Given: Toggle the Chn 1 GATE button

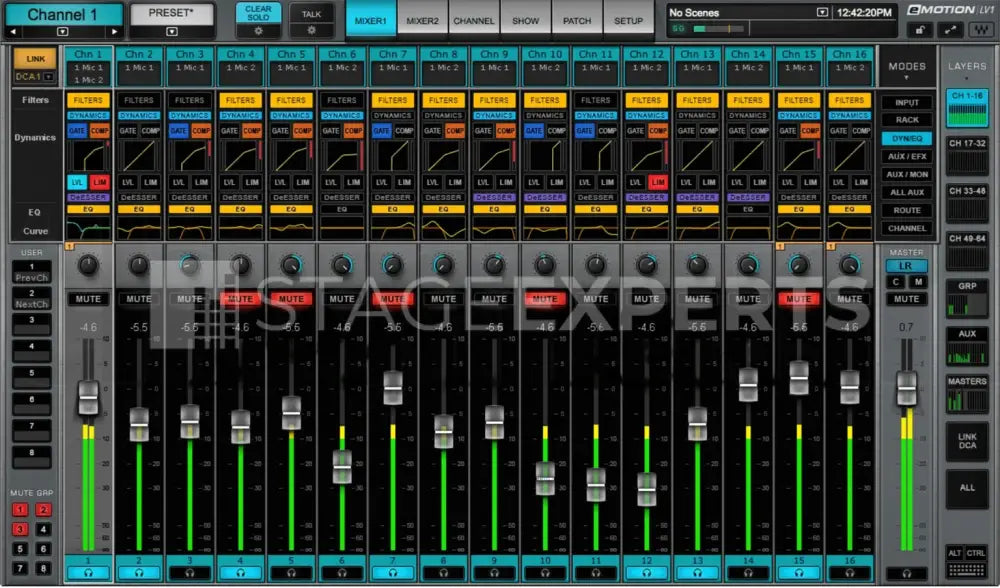Looking at the screenshot, I should pyautogui.click(x=77, y=131).
